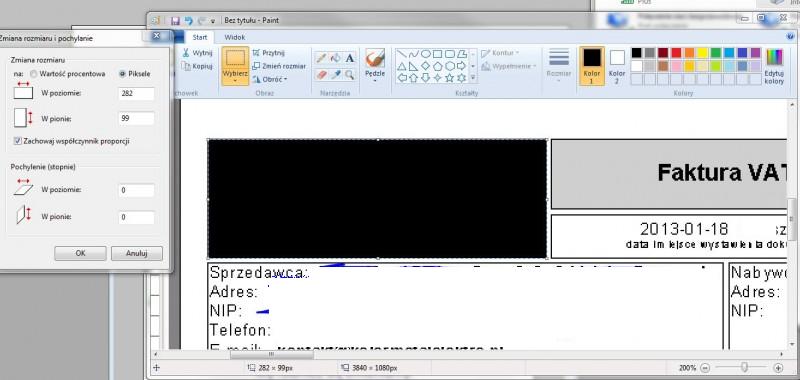Screen dimensions: 800x380
Task: Select the Color picker eyedropper tool
Action: tap(335, 74)
